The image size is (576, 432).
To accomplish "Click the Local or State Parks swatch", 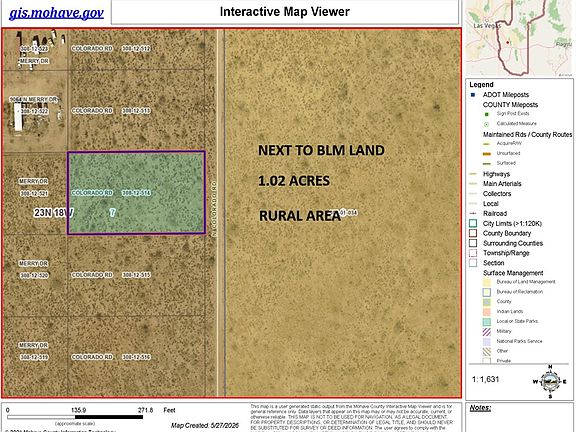I will click(487, 322).
